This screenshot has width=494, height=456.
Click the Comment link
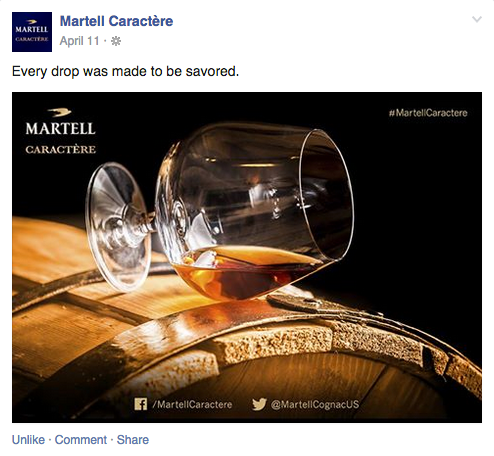click(x=81, y=440)
